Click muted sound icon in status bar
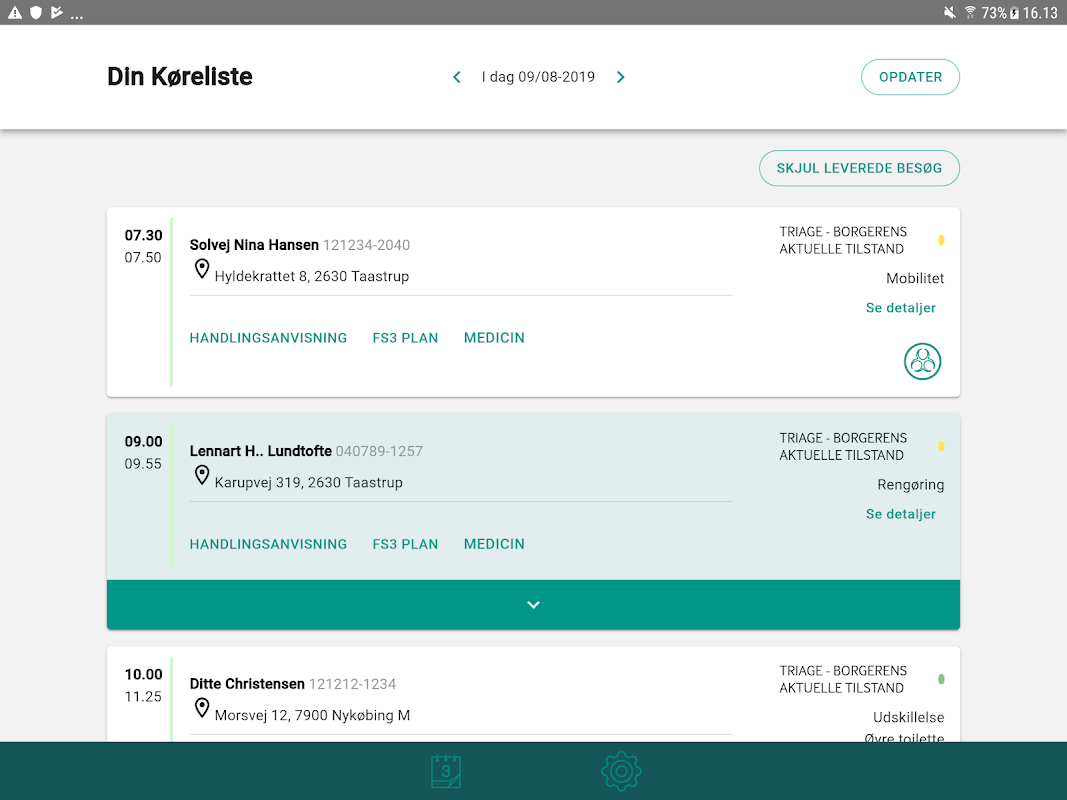This screenshot has width=1067, height=800. pyautogui.click(x=949, y=12)
